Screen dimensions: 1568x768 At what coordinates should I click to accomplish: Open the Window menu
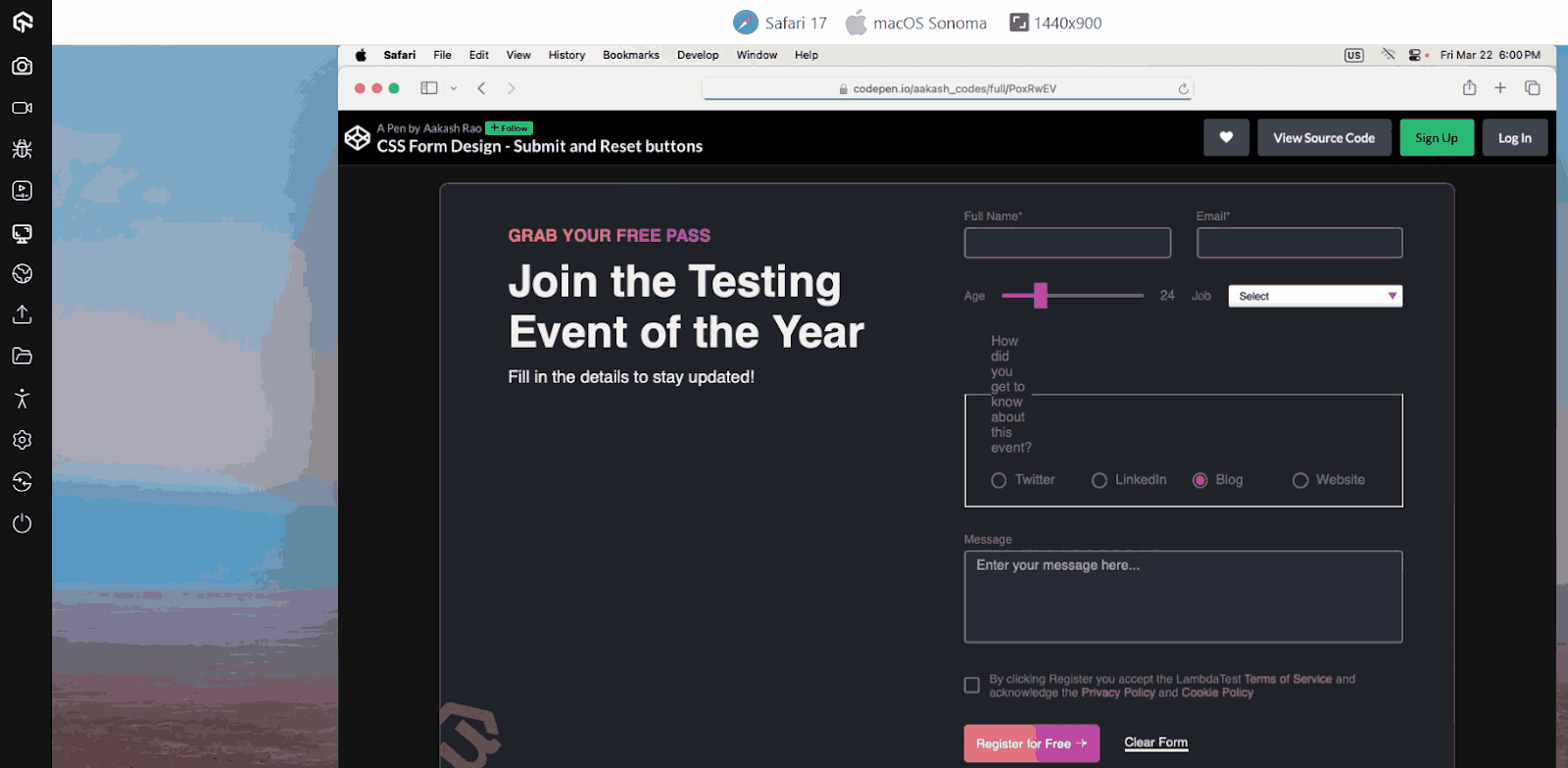pyautogui.click(x=757, y=55)
